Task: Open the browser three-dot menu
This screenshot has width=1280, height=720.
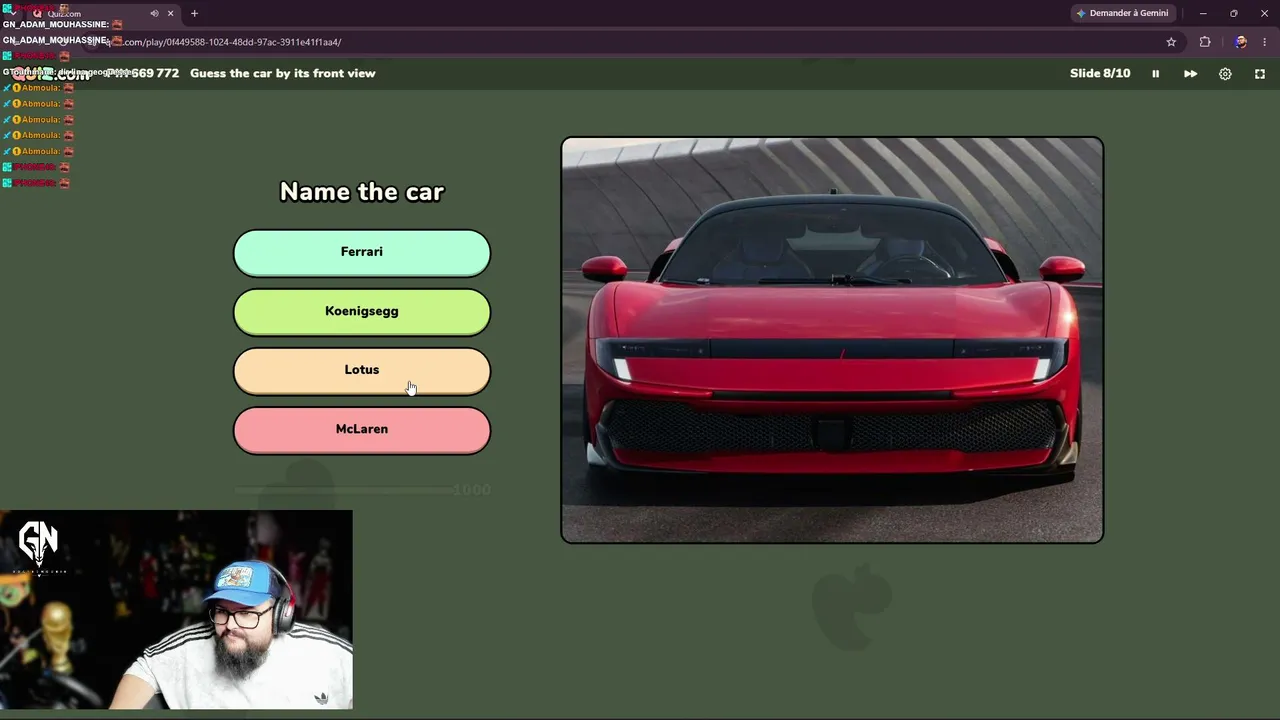Action: tap(1265, 42)
